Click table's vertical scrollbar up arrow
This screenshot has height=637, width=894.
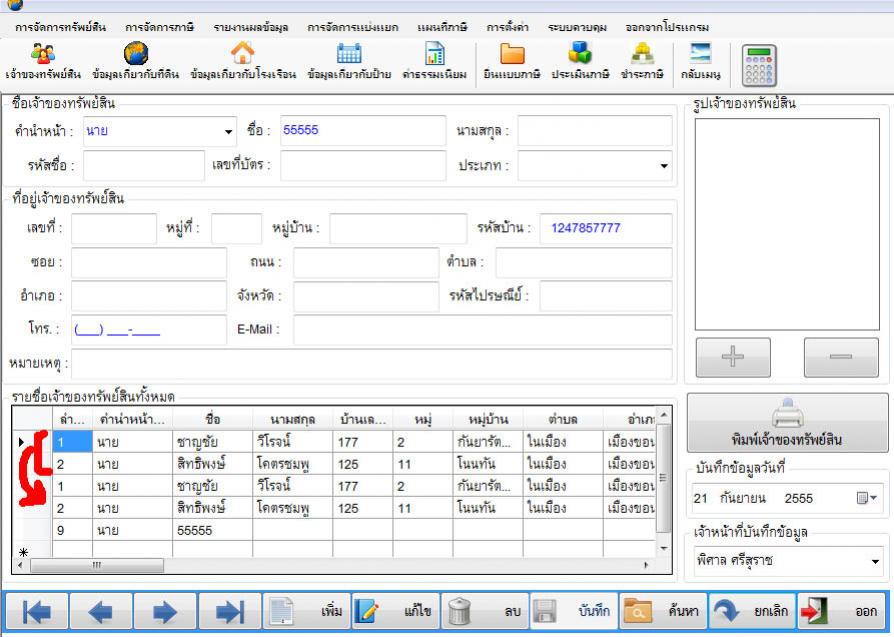click(x=663, y=415)
